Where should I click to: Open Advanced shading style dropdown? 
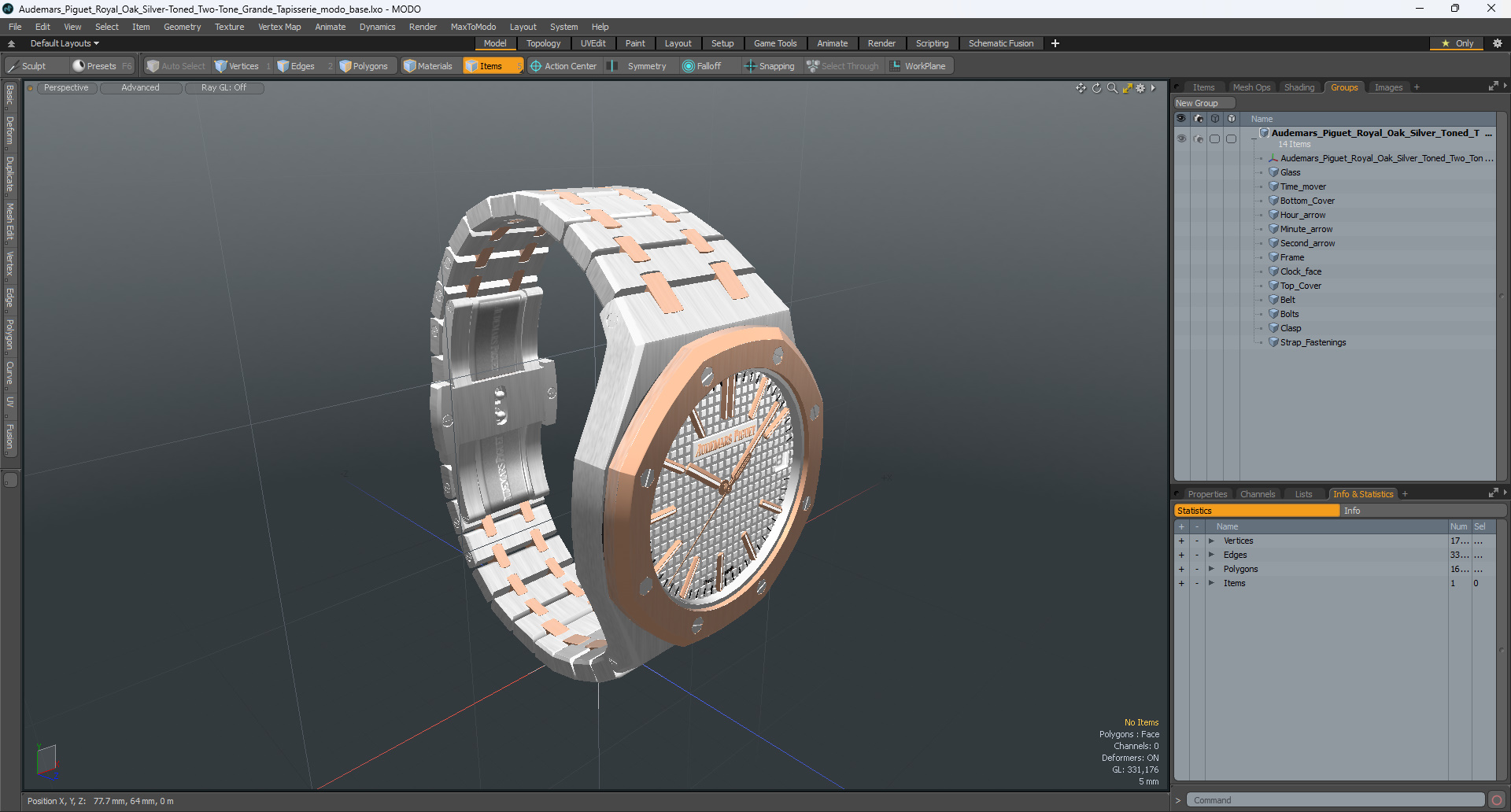(140, 87)
